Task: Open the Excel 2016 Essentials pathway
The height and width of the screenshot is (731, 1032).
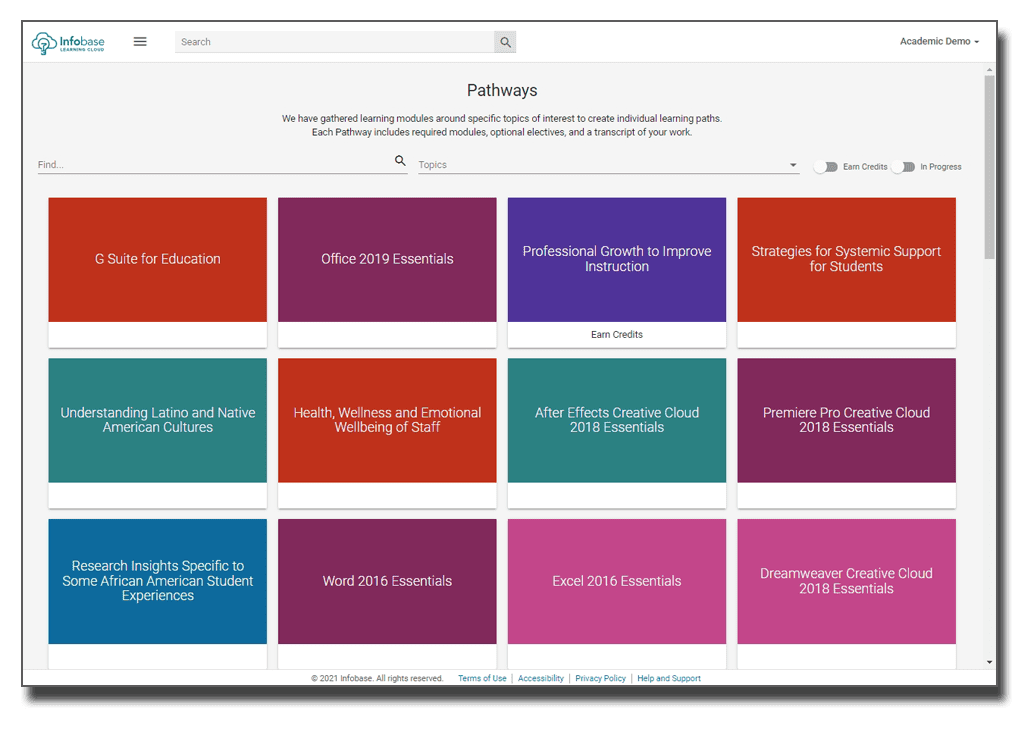Action: point(617,593)
